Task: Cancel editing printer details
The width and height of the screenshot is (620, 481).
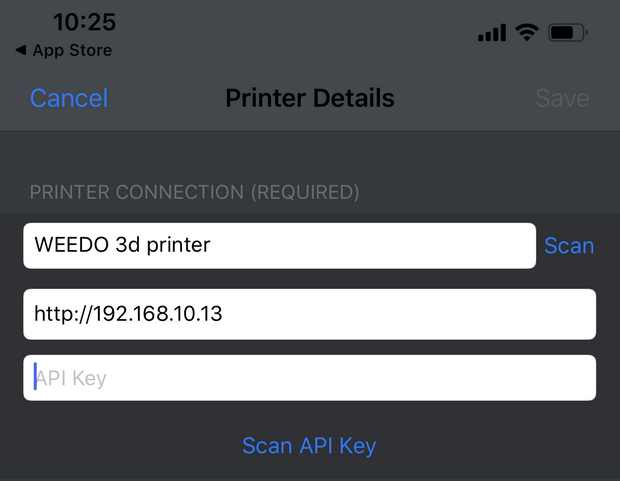Action: [69, 98]
